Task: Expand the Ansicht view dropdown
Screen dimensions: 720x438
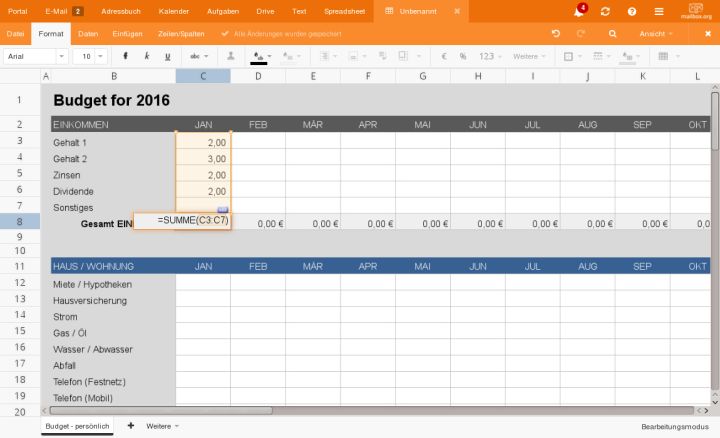Action: tap(656, 33)
